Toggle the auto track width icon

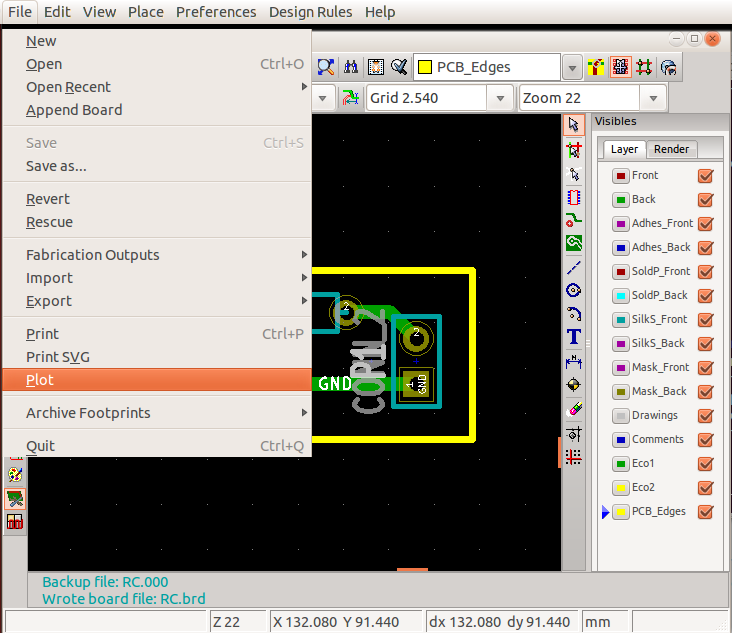[x=351, y=98]
